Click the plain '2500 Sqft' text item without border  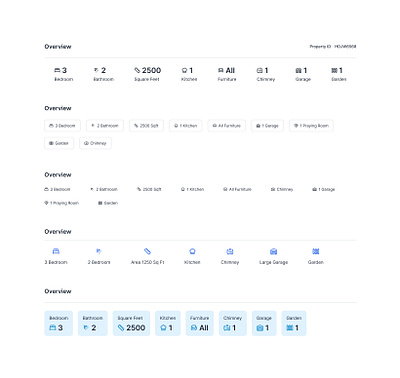(x=149, y=189)
